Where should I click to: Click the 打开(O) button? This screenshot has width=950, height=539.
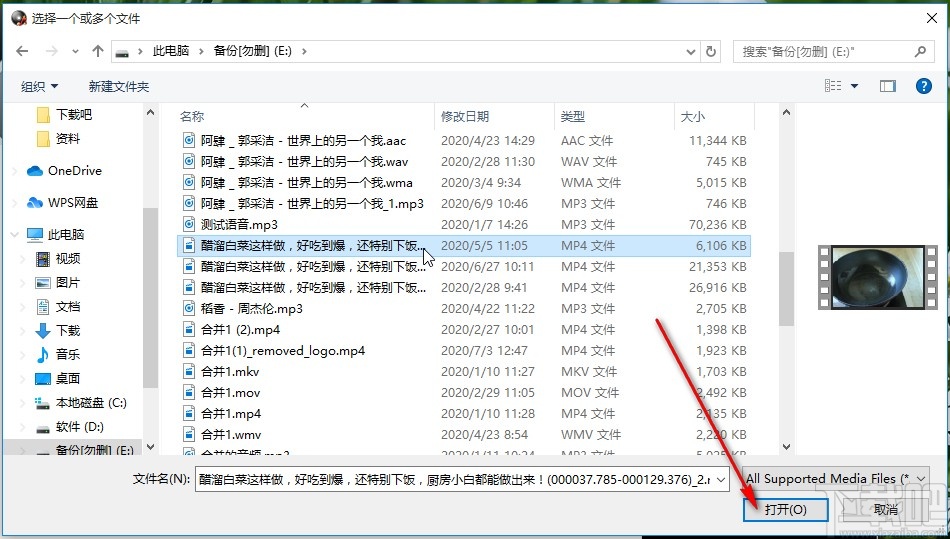tap(785, 509)
